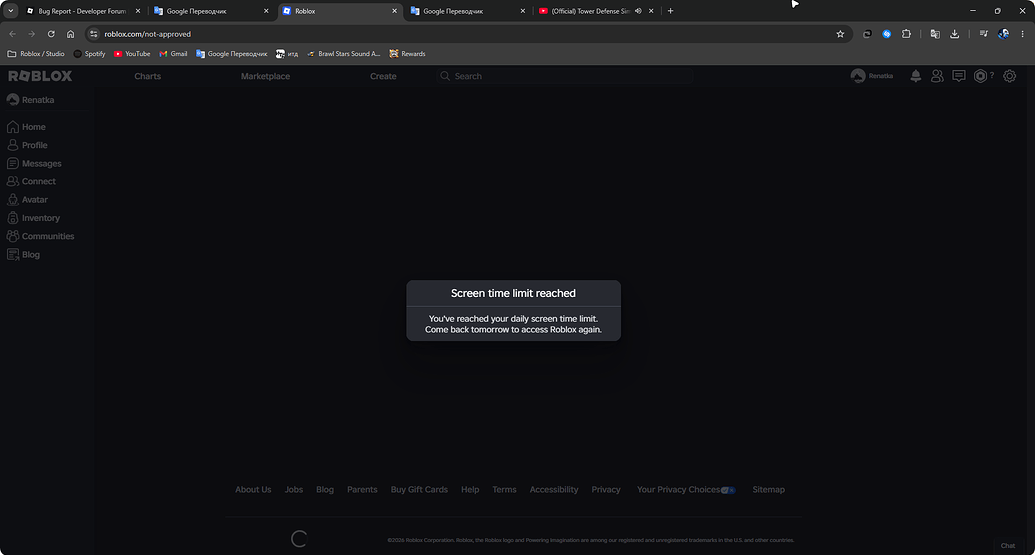Viewport: 1035px width, 555px height.
Task: Open the Chrome profile avatar
Action: click(1003, 34)
